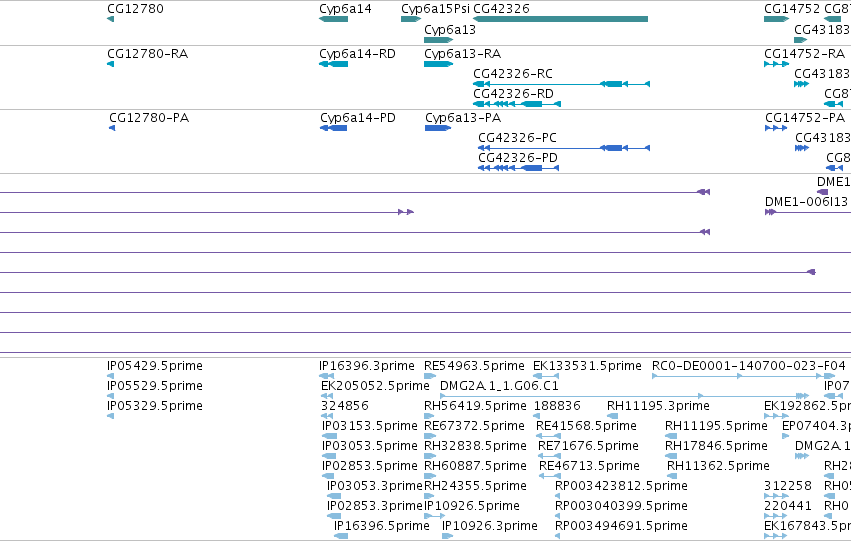Click the RH32838.5prime EST label
This screenshot has width=851, height=541.
point(475,446)
